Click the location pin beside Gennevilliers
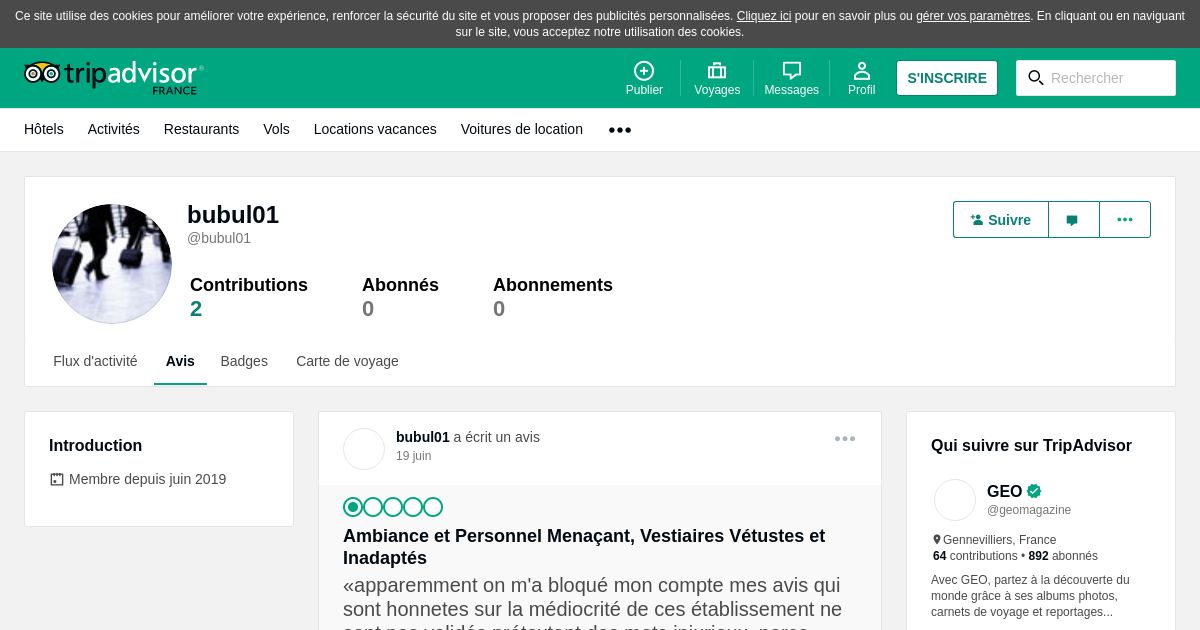 point(937,540)
